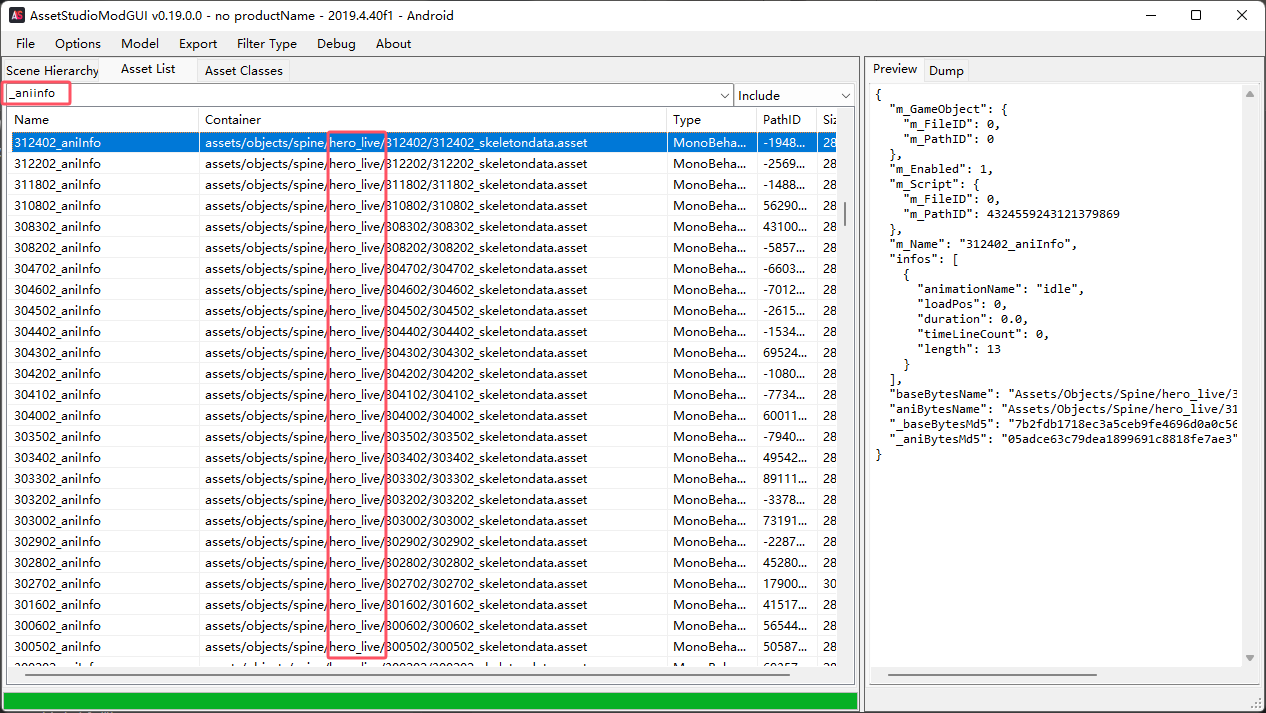
Task: Switch to the Asset List tab
Action: pos(148,69)
